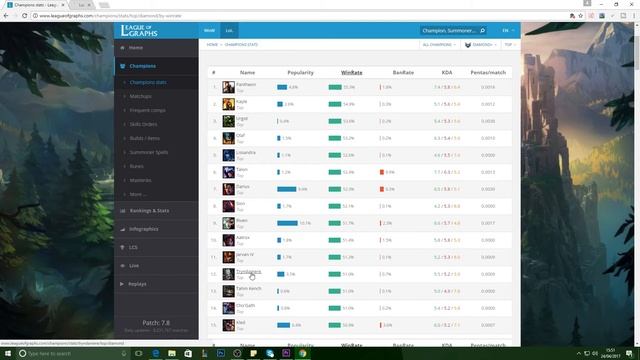The height and width of the screenshot is (360, 640).
Task: Open the Lissandra name link
Action: click(246, 153)
